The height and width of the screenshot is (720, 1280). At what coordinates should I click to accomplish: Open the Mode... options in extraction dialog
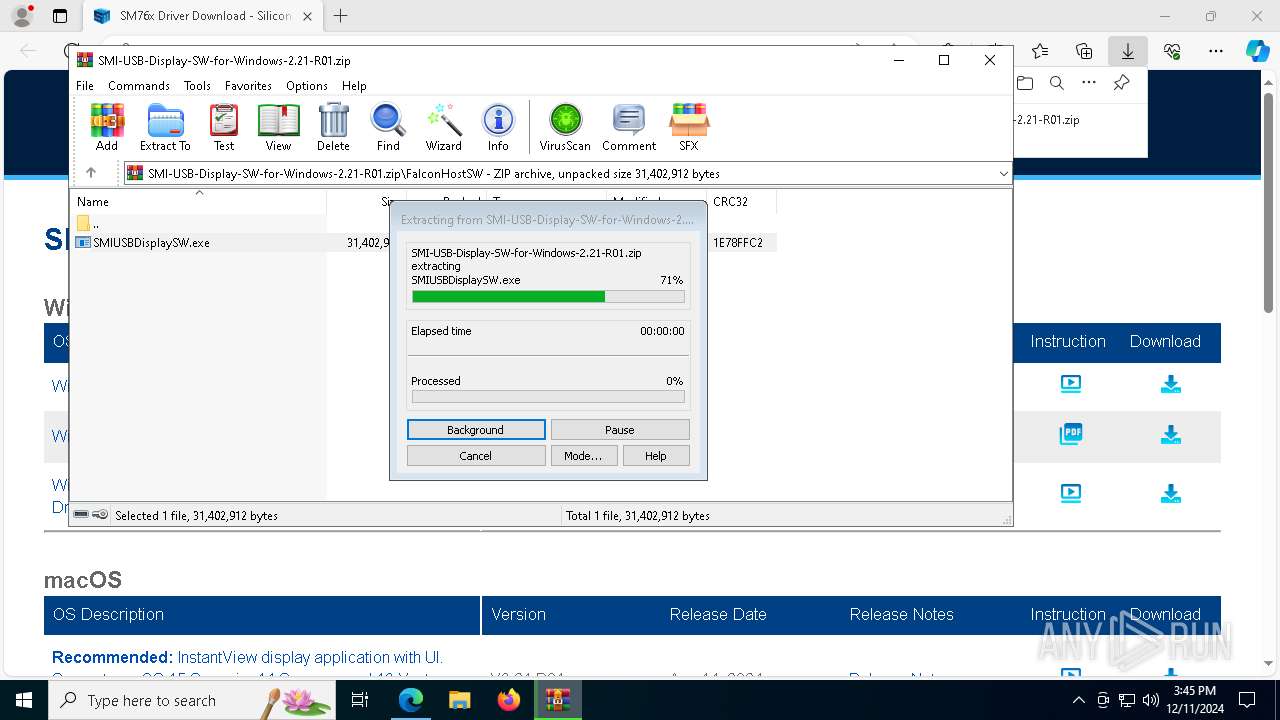click(583, 456)
